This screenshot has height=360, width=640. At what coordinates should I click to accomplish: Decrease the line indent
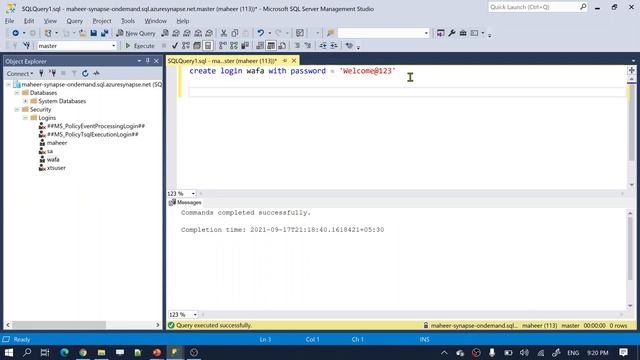click(323, 46)
